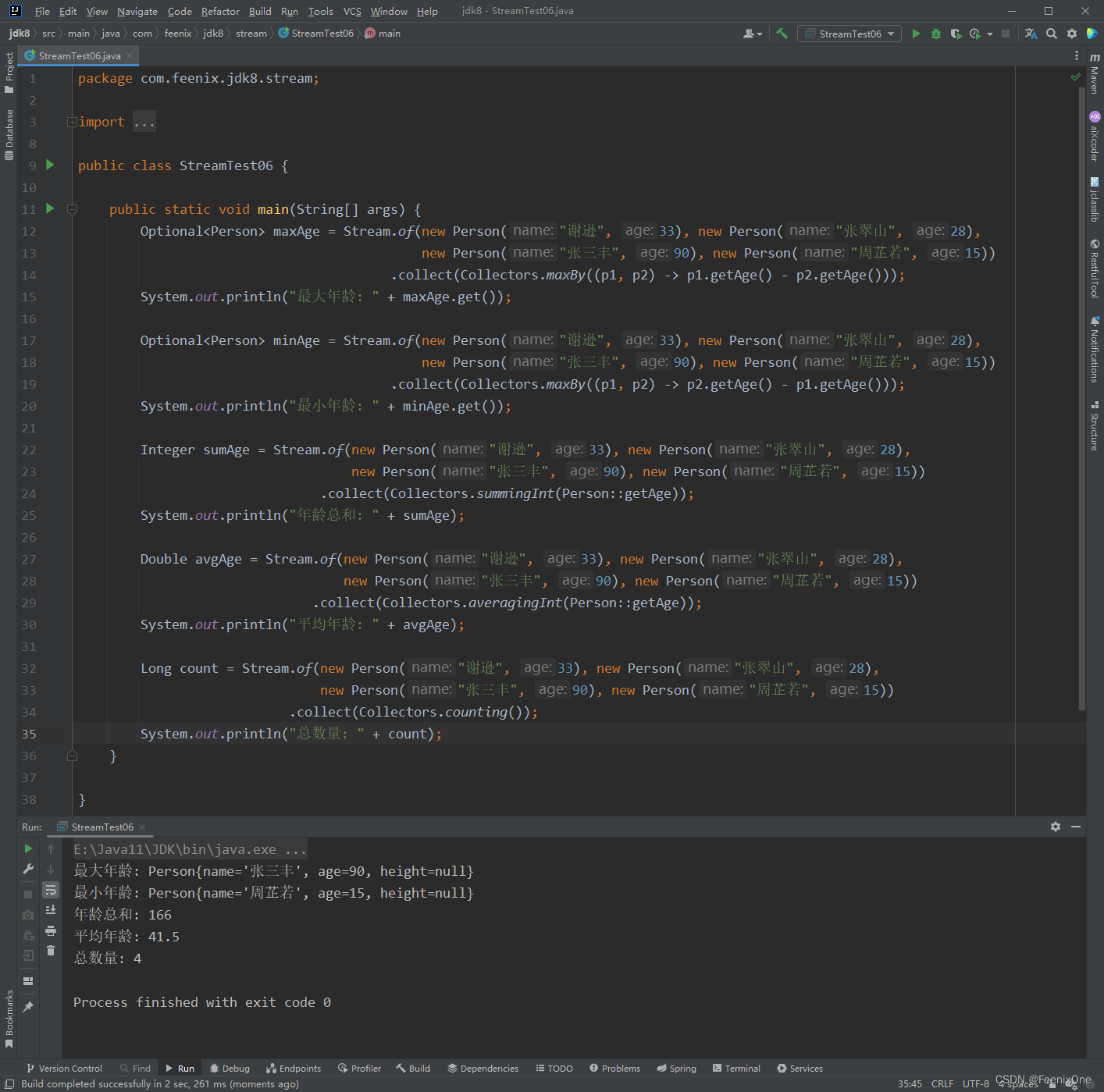1104x1092 pixels.
Task: Open the Problems tool window
Action: [x=614, y=1068]
